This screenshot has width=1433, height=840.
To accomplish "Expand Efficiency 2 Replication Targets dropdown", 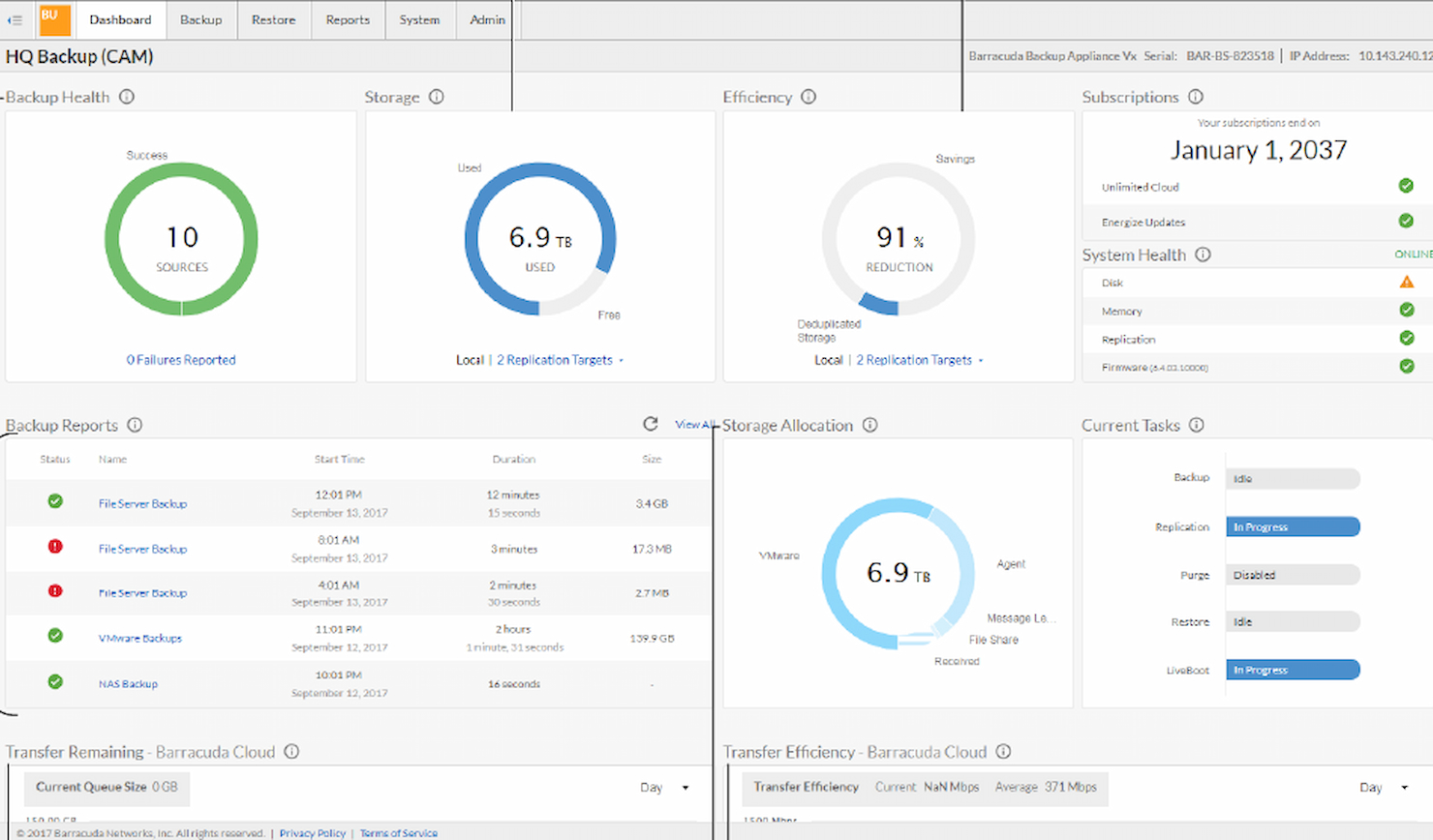I will tap(919, 360).
